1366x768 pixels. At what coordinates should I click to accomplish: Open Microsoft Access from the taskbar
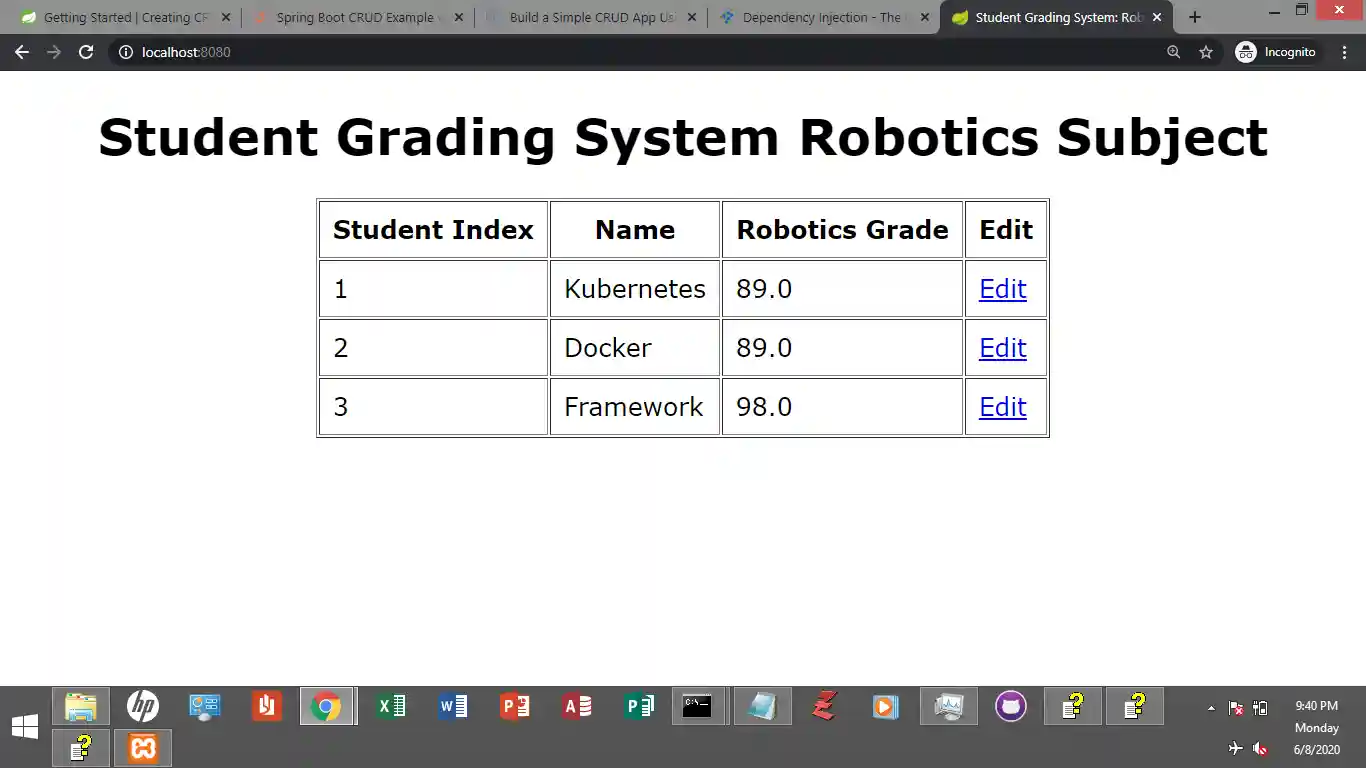pyautogui.click(x=576, y=706)
